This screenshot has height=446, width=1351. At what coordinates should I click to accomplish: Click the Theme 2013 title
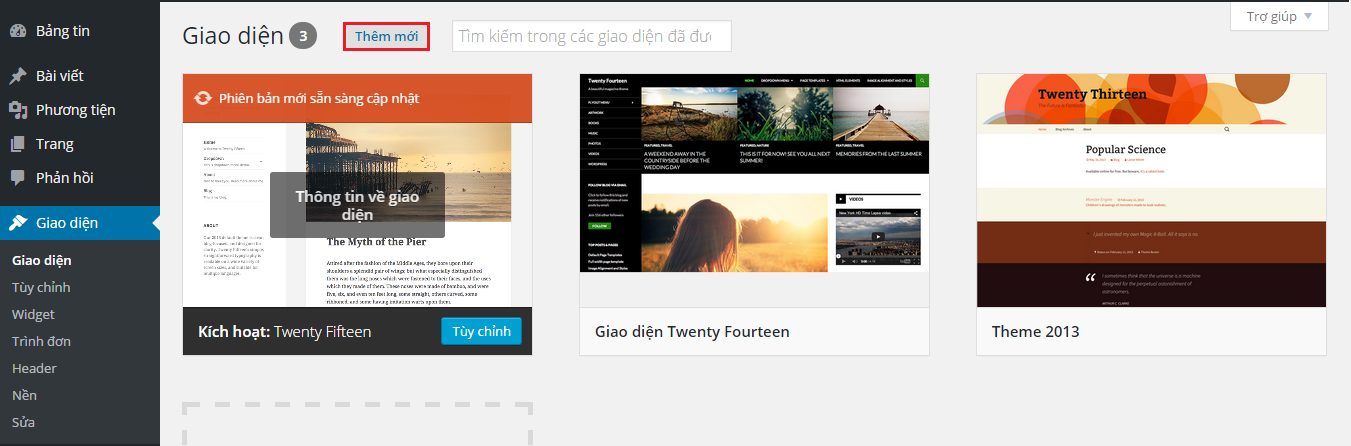click(1035, 331)
